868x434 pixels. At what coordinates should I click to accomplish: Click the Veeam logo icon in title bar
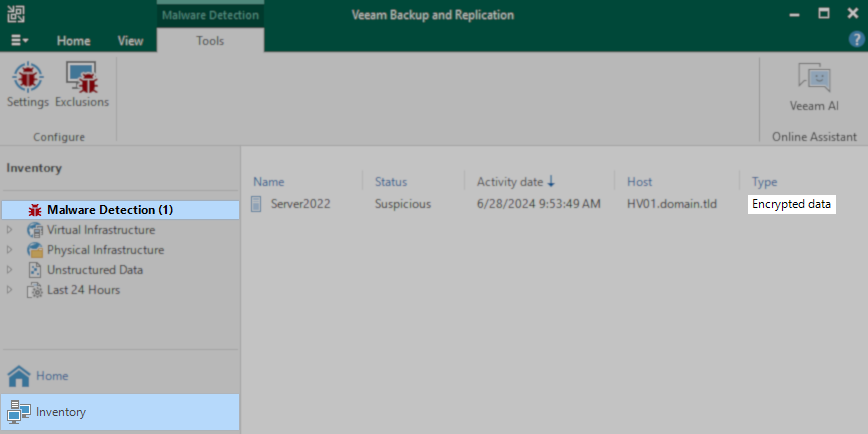point(16,14)
